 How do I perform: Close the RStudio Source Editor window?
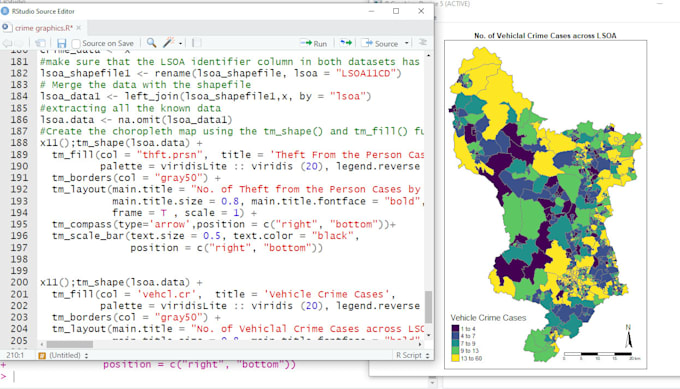[x=421, y=11]
